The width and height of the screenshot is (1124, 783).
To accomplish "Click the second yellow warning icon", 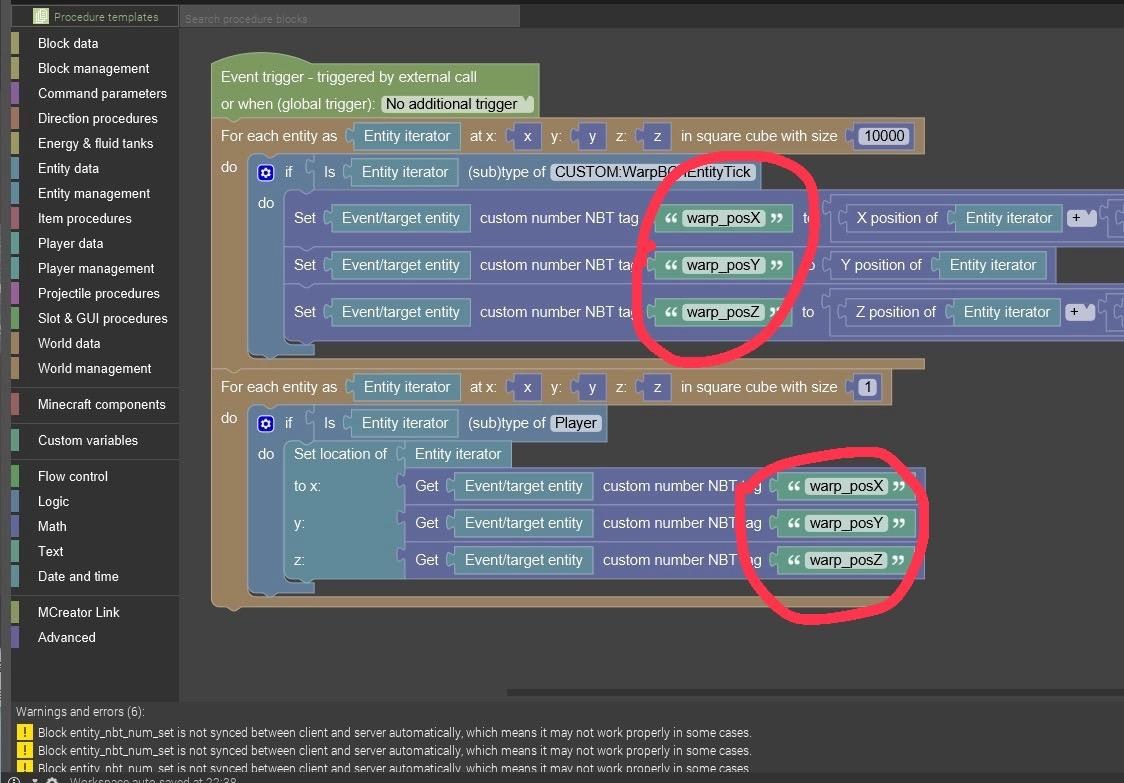I will coord(25,750).
